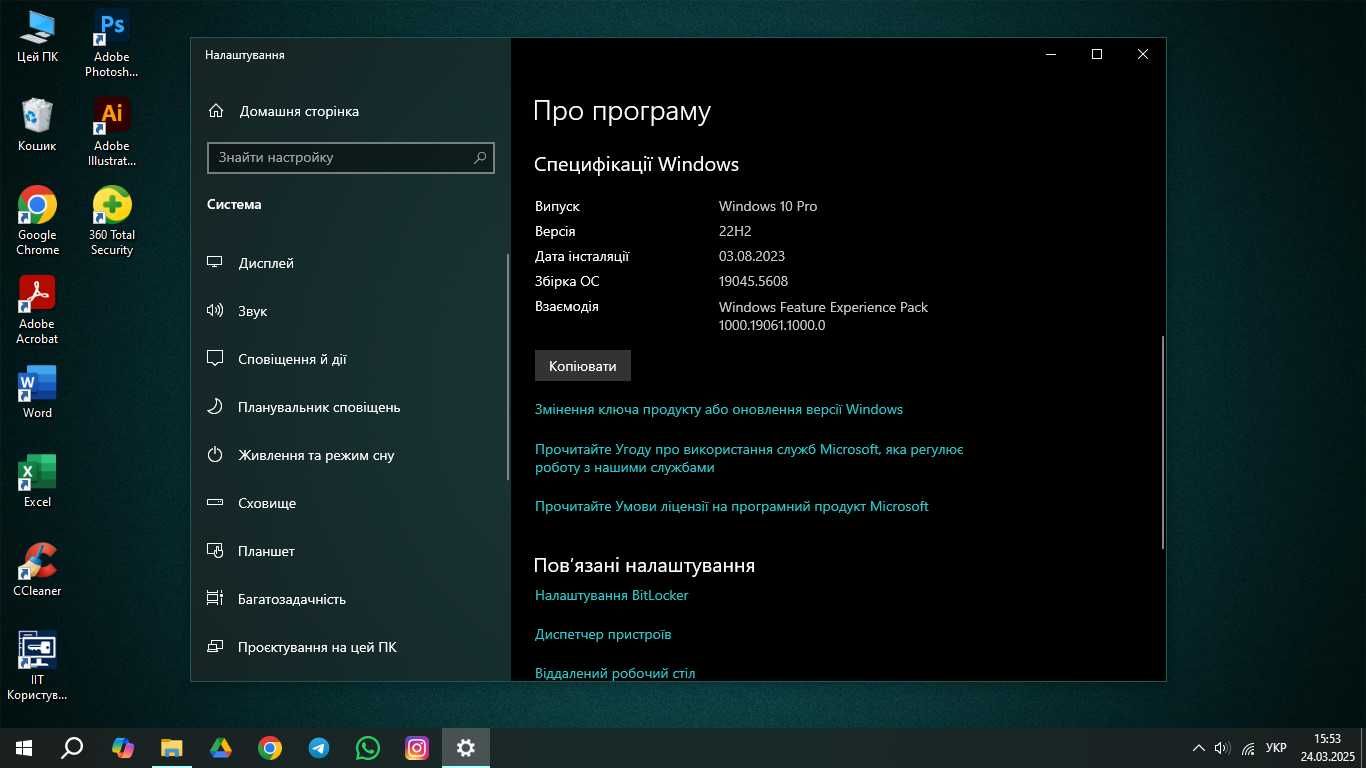Image resolution: width=1366 pixels, height=768 pixels.
Task: Select the version value 22H2
Action: click(x=735, y=231)
